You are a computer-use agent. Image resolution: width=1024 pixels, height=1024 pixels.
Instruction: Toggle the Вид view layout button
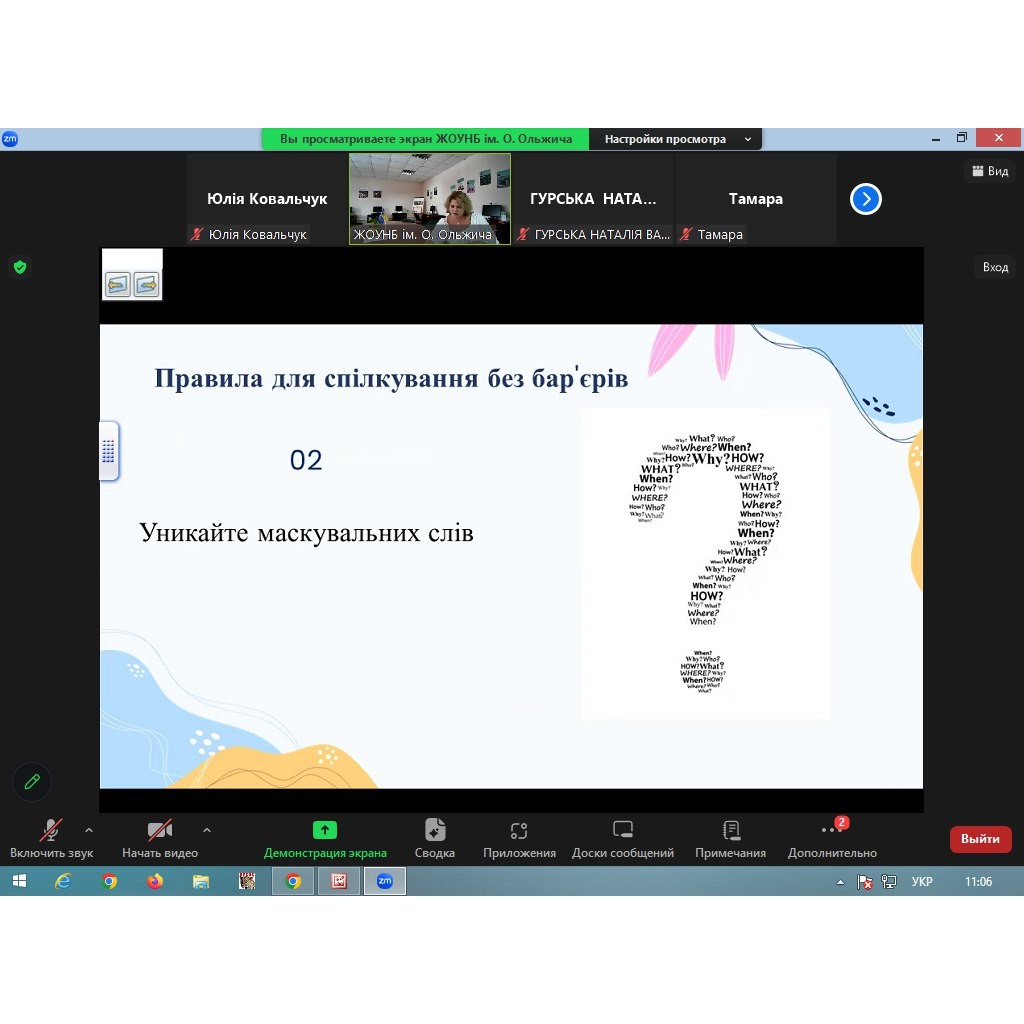click(x=989, y=171)
